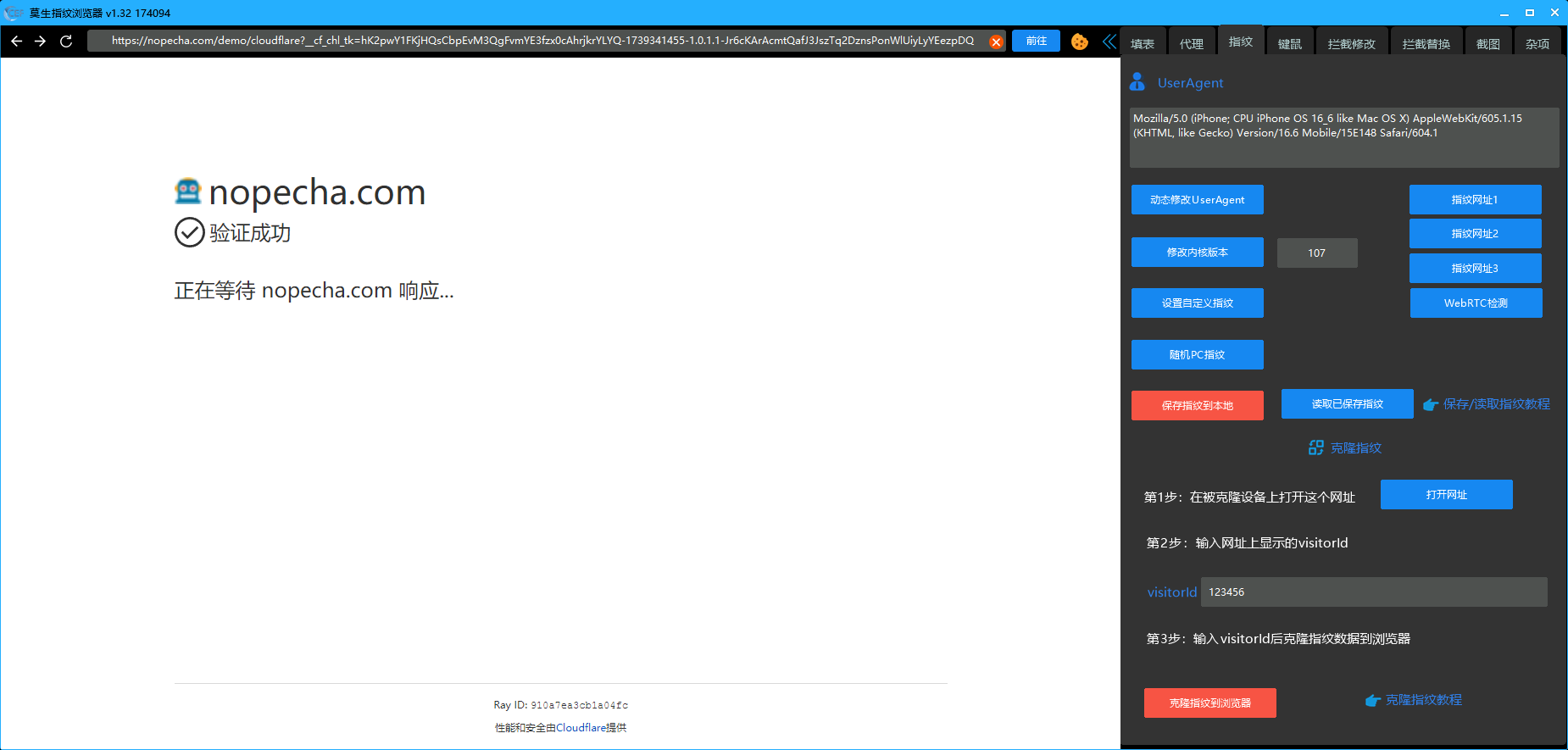
Task: Follow the Cloudflare link in the footer
Action: 581,727
